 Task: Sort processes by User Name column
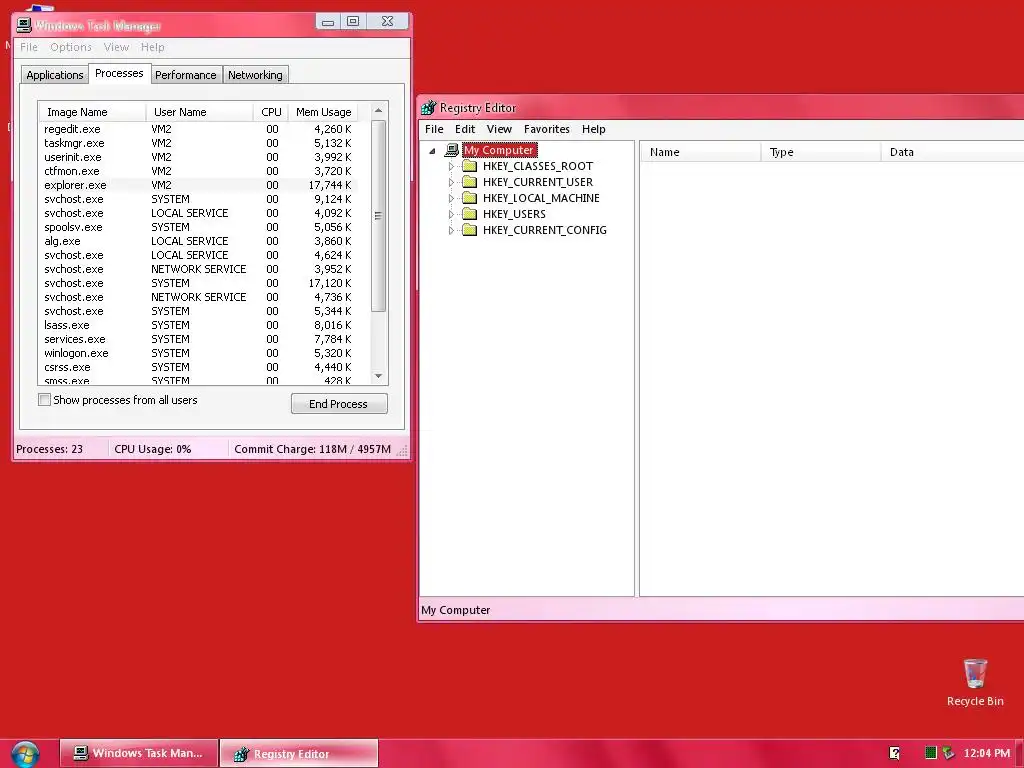pos(199,112)
